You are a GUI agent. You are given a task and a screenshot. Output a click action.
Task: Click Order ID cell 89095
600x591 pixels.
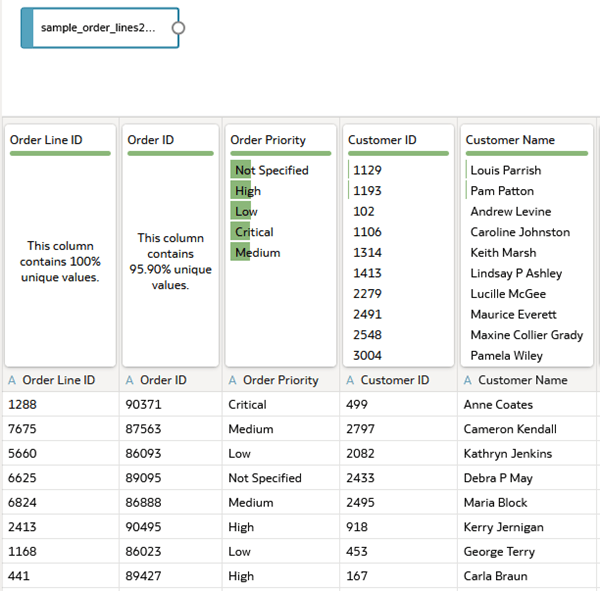click(171, 478)
